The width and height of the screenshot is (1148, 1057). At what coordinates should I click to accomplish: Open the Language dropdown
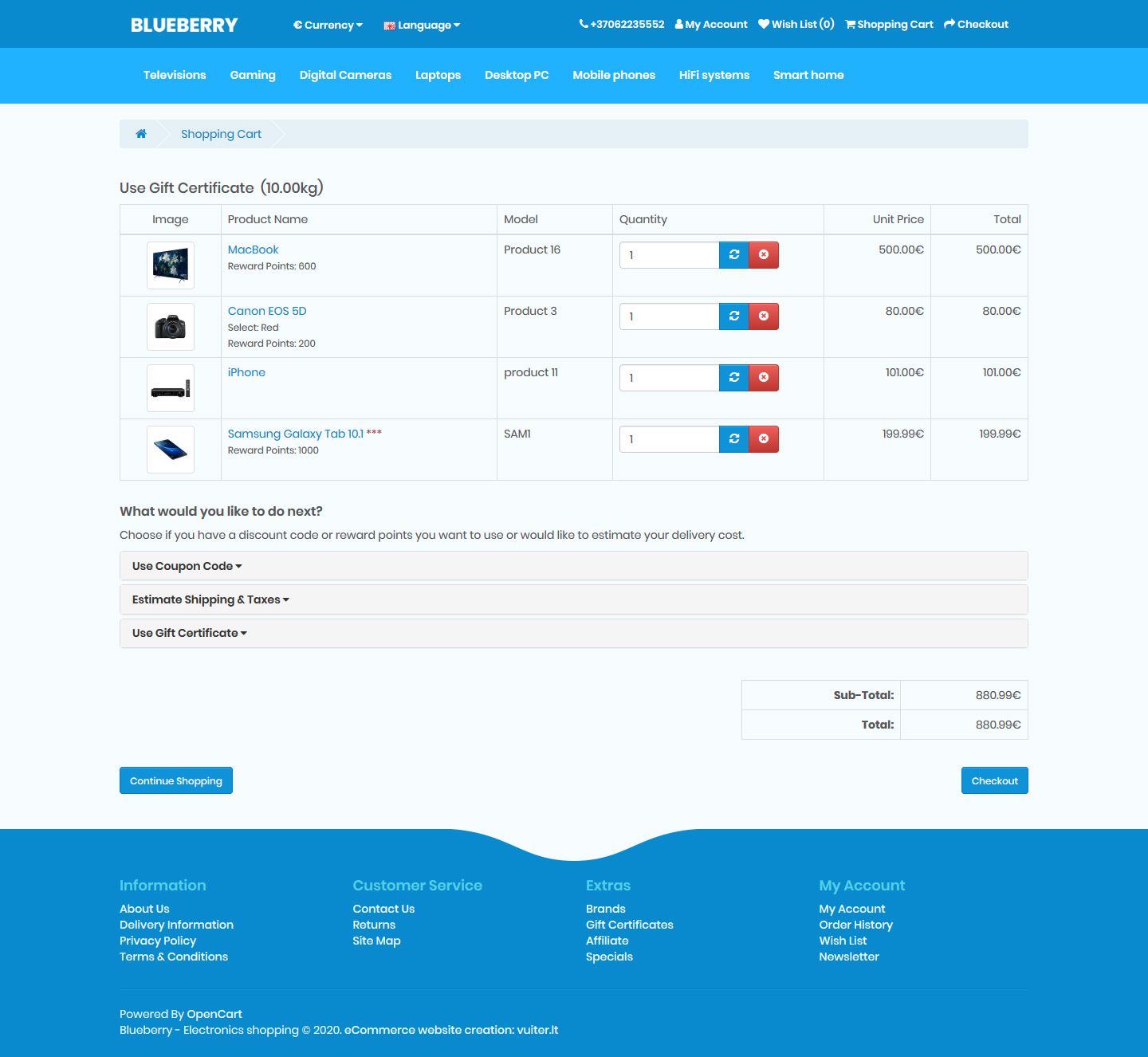[x=422, y=26]
